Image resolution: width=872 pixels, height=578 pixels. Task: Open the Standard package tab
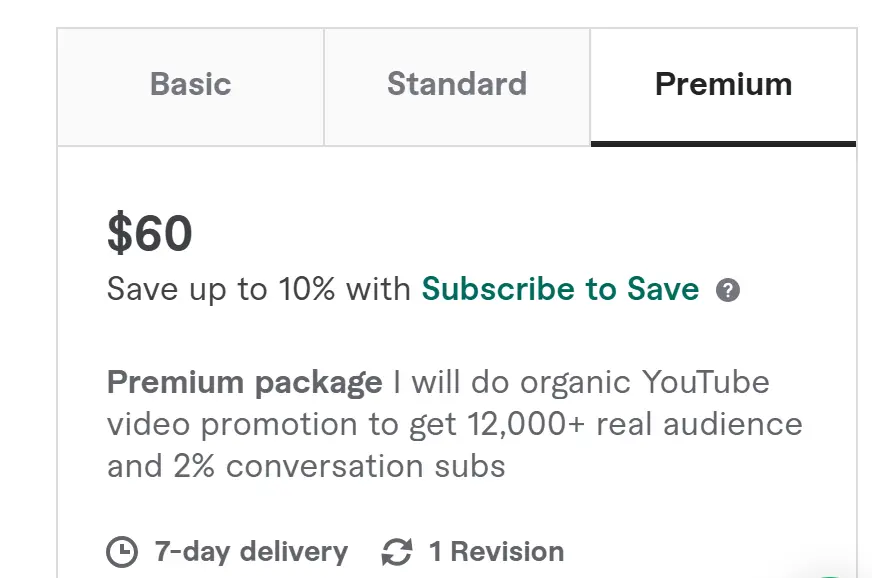pyautogui.click(x=457, y=85)
